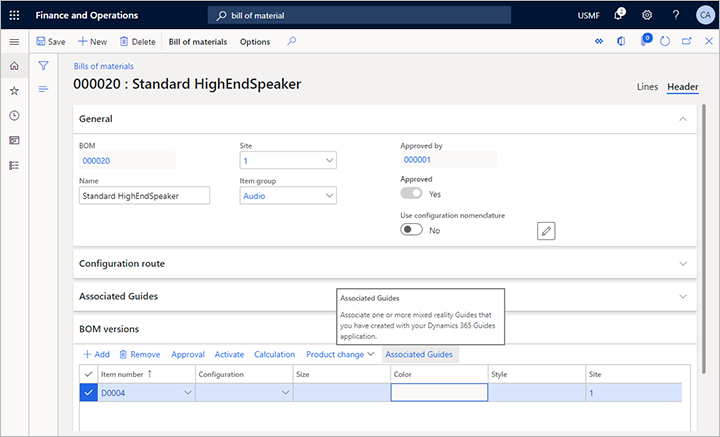Click the Name input field
The image size is (720, 437).
click(144, 196)
